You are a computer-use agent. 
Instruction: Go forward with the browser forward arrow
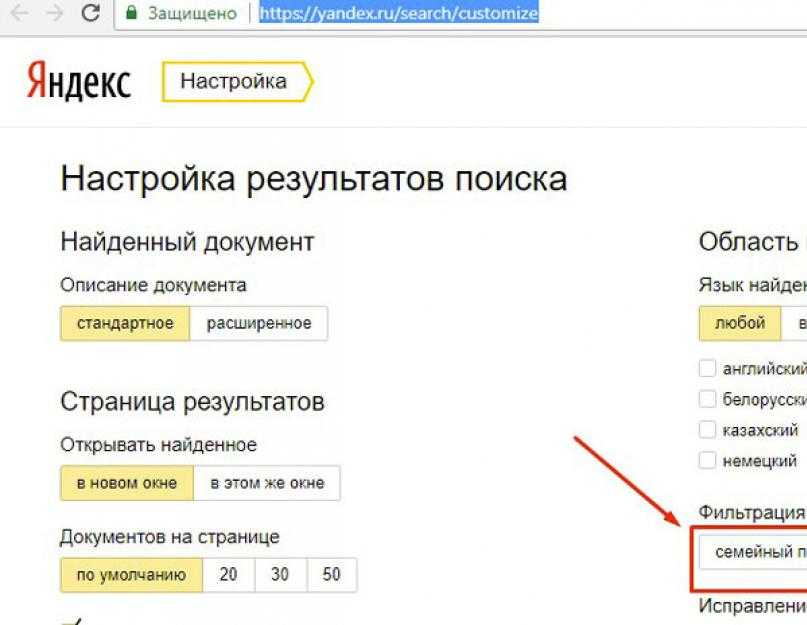pos(54,13)
